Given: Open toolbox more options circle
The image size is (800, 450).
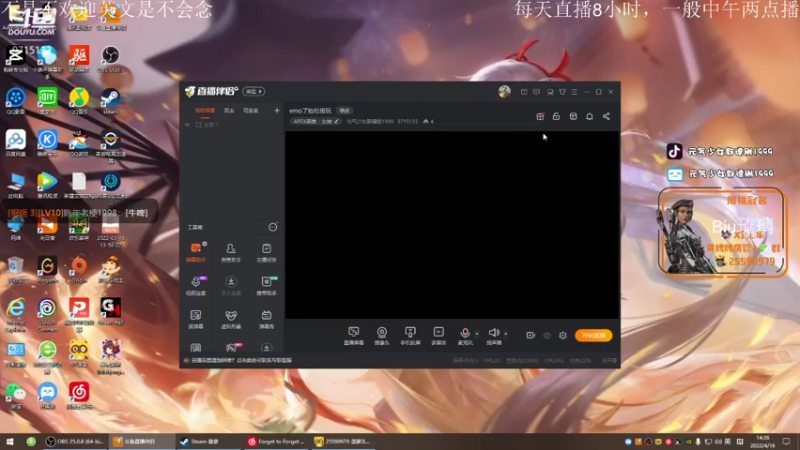Looking at the screenshot, I should [x=273, y=227].
